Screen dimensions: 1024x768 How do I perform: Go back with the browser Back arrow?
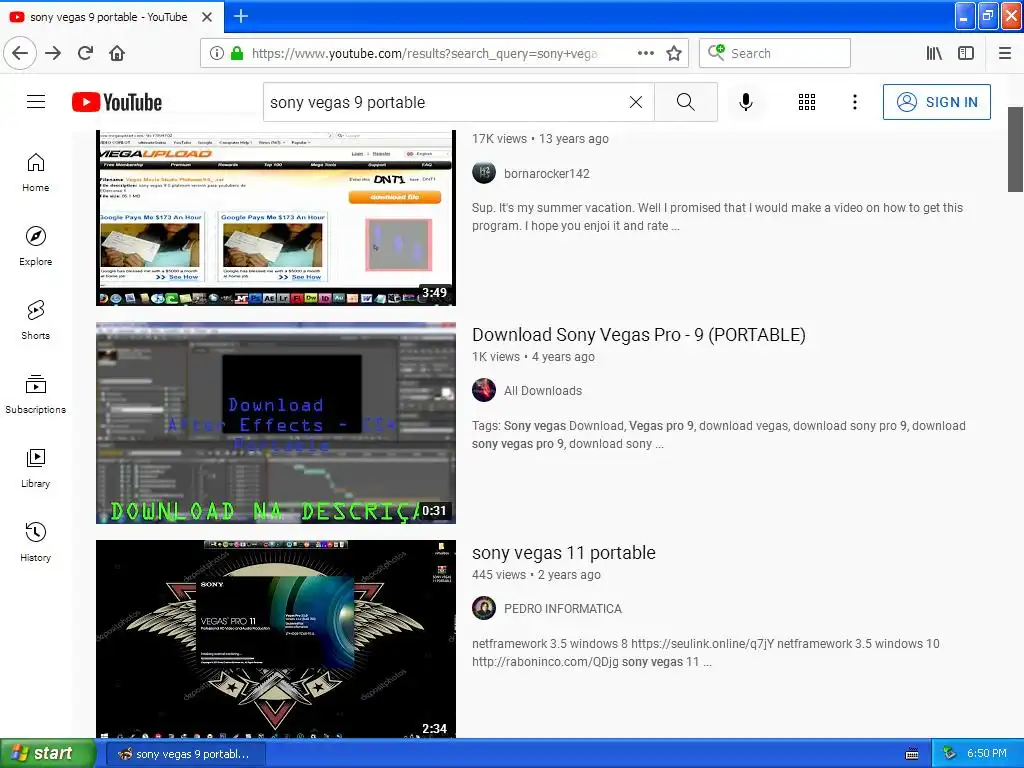pyautogui.click(x=20, y=53)
